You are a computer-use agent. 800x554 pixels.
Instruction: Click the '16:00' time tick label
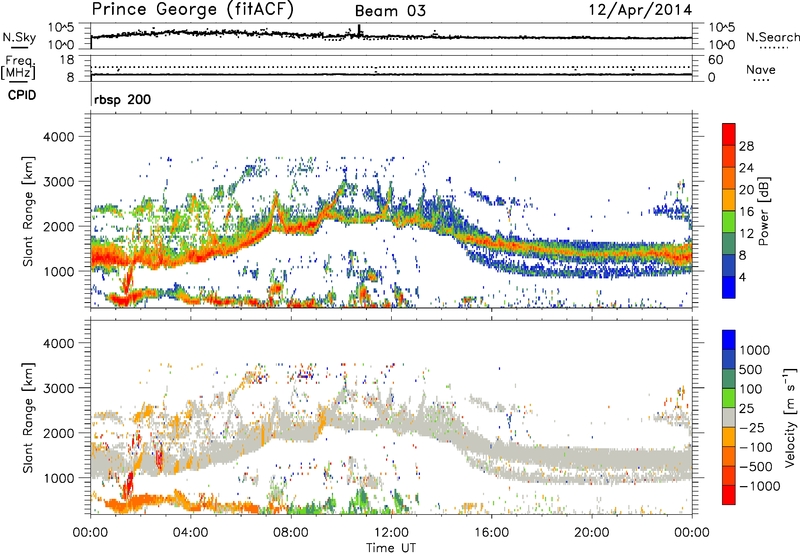tap(491, 533)
